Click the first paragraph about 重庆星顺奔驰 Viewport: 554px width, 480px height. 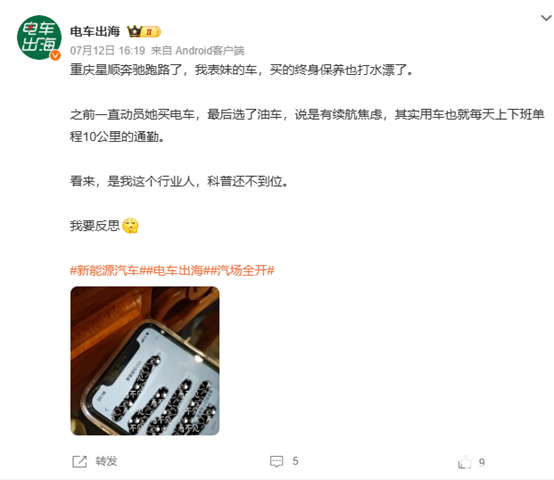pos(242,70)
